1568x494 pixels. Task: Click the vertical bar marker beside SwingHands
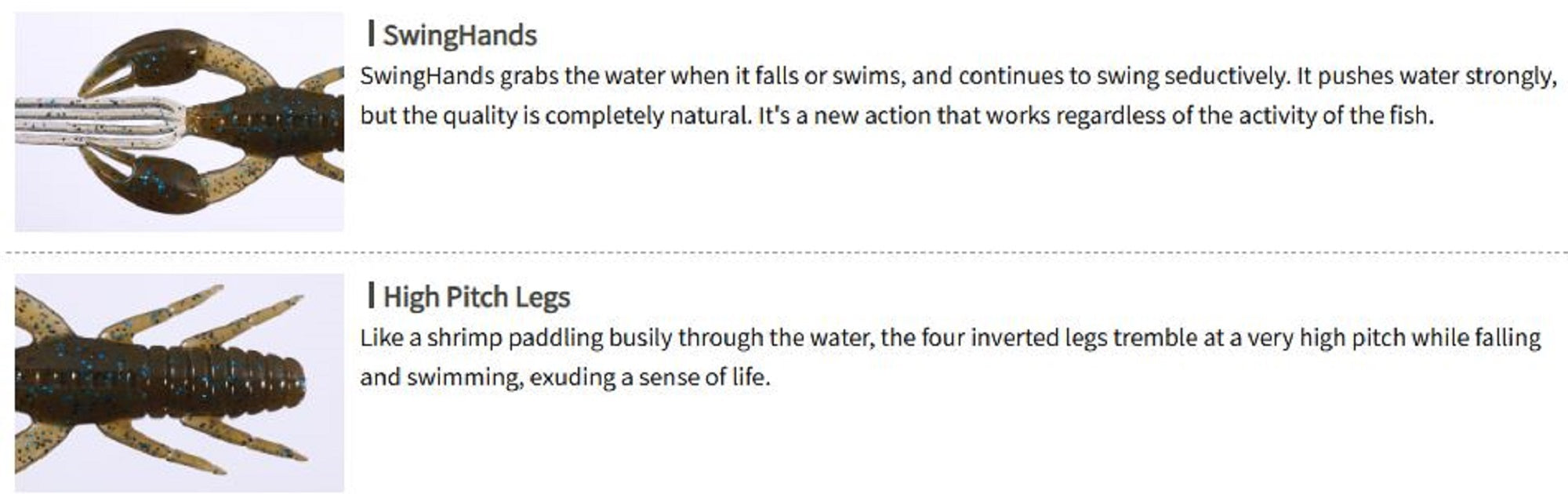tap(371, 34)
